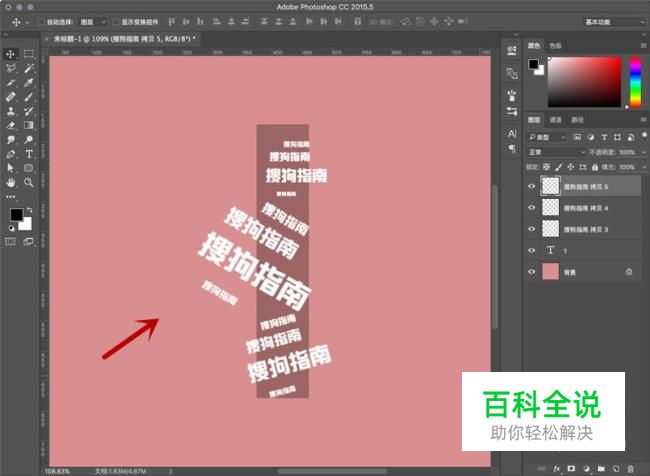Select the Horizontal Type tool

pos(29,154)
